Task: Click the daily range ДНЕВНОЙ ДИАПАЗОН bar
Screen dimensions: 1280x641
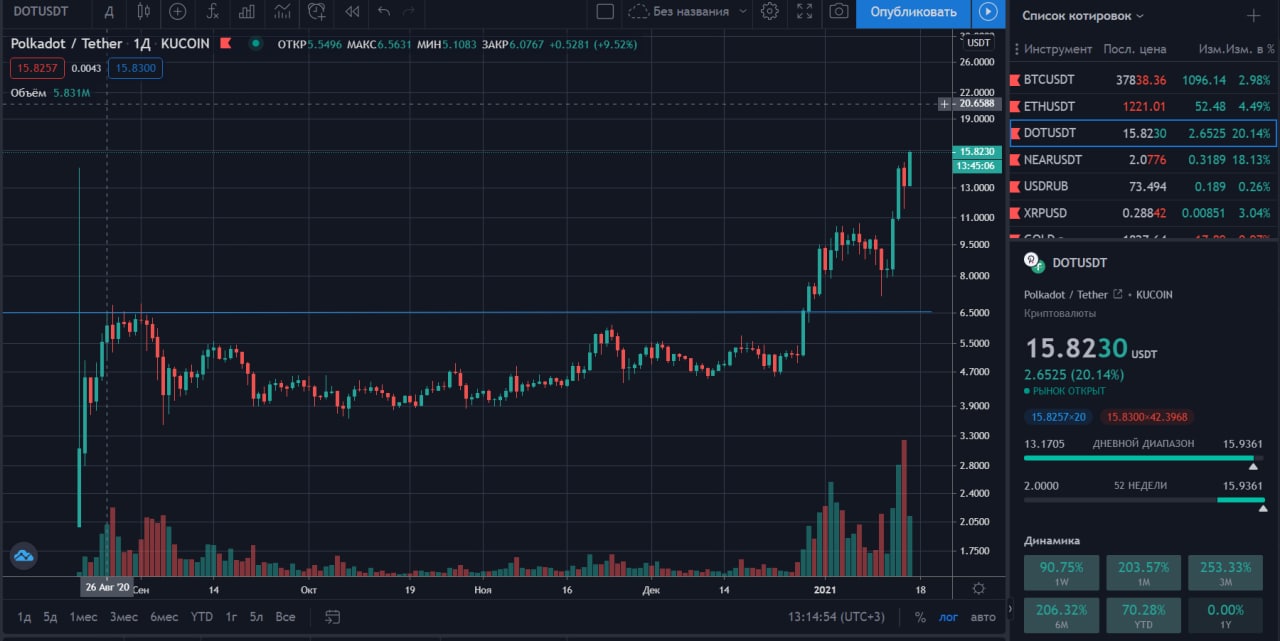Action: point(1144,458)
